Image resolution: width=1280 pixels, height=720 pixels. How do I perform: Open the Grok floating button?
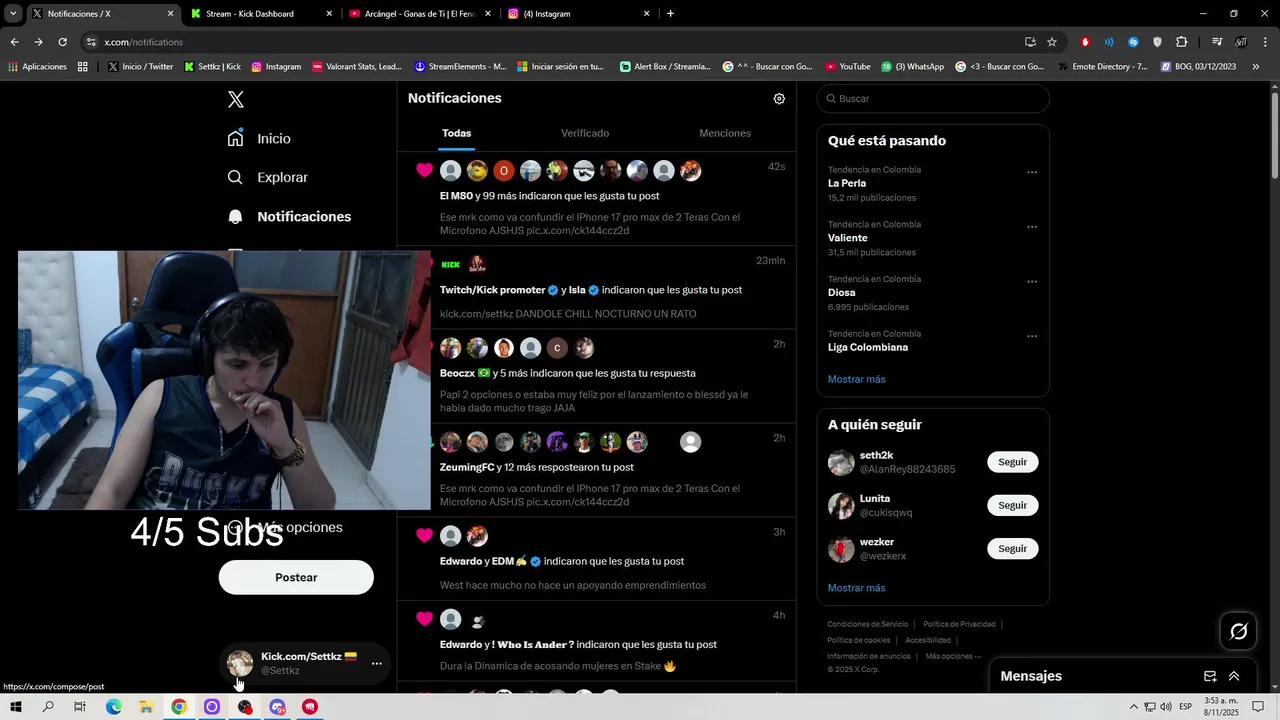pos(1239,631)
